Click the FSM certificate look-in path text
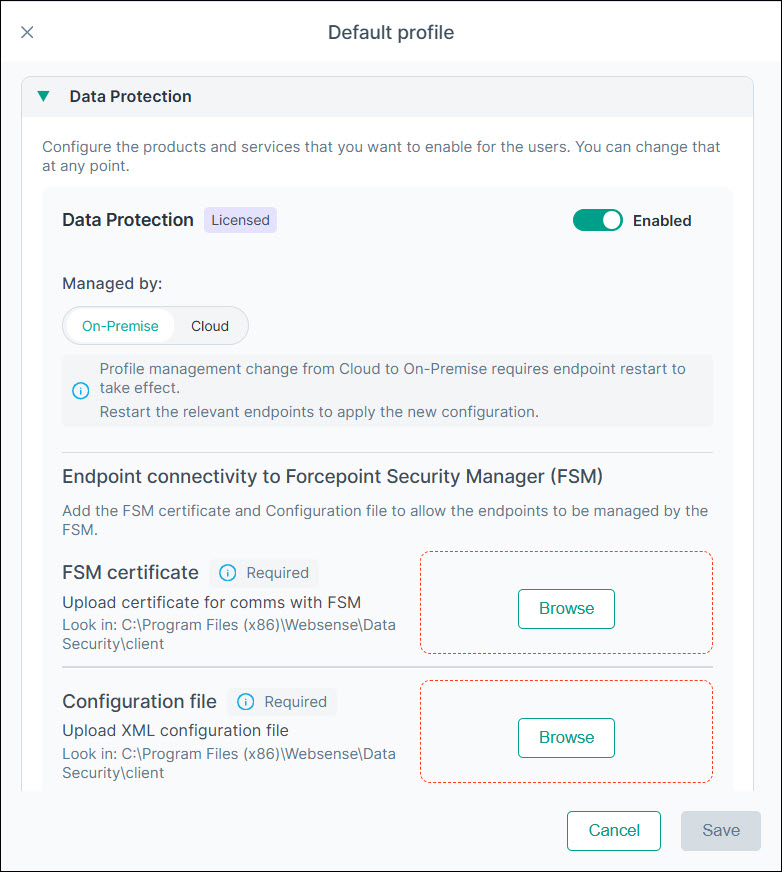 [x=228, y=635]
